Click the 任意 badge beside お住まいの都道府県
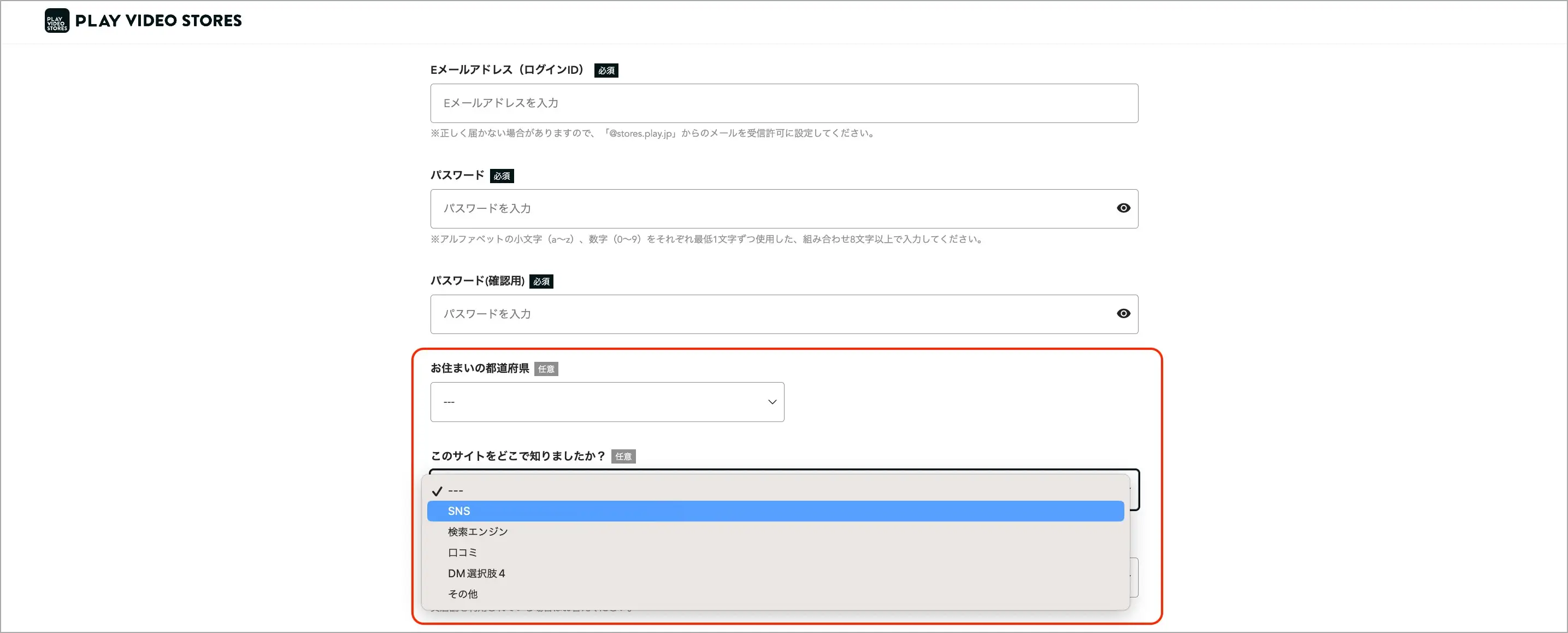1568x633 pixels. (546, 369)
